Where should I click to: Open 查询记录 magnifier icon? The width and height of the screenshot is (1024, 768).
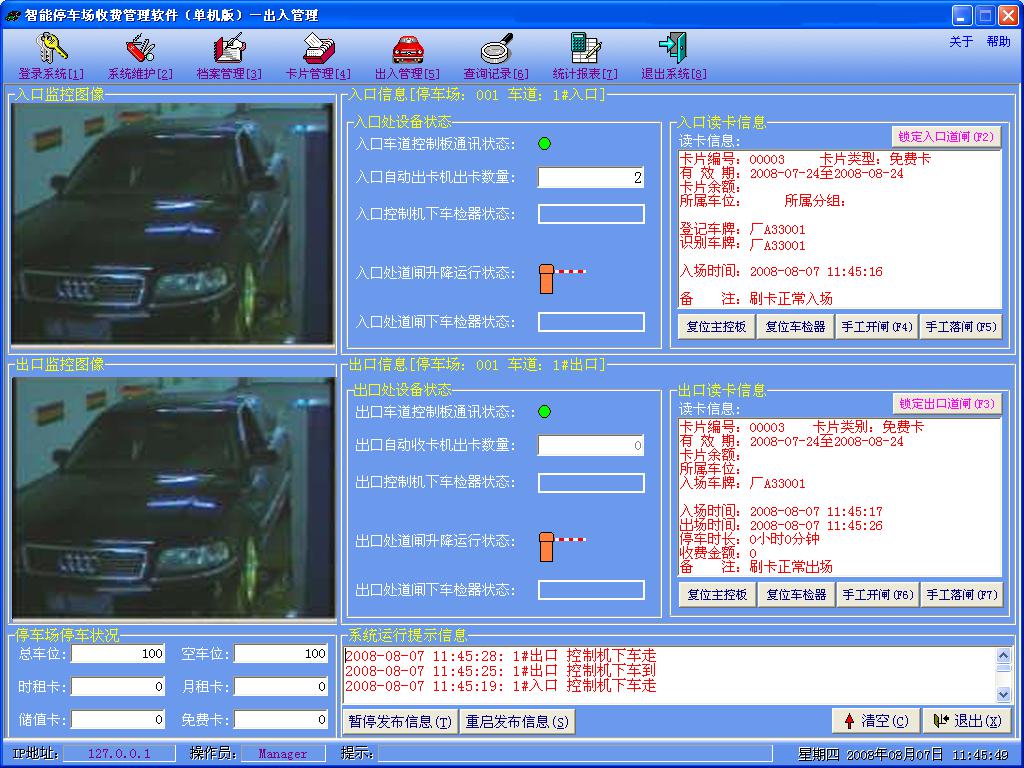tap(496, 48)
